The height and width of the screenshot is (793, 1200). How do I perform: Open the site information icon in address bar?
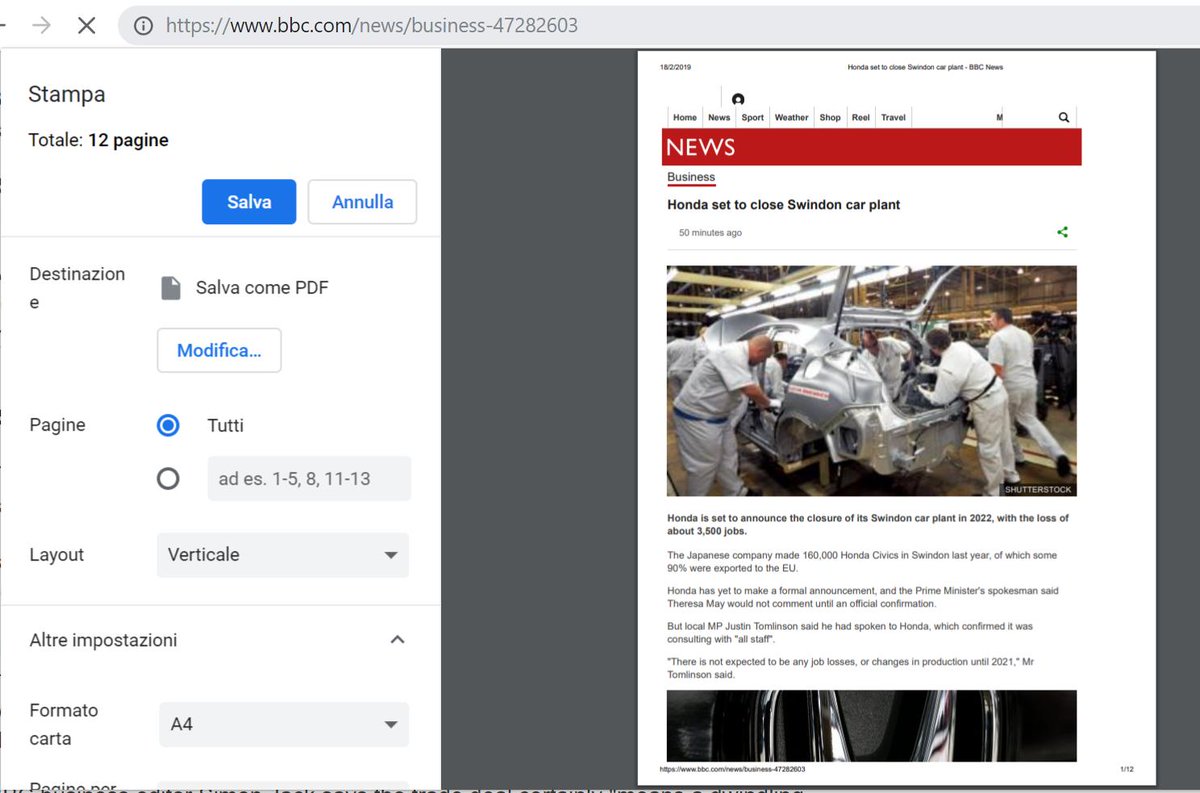143,26
